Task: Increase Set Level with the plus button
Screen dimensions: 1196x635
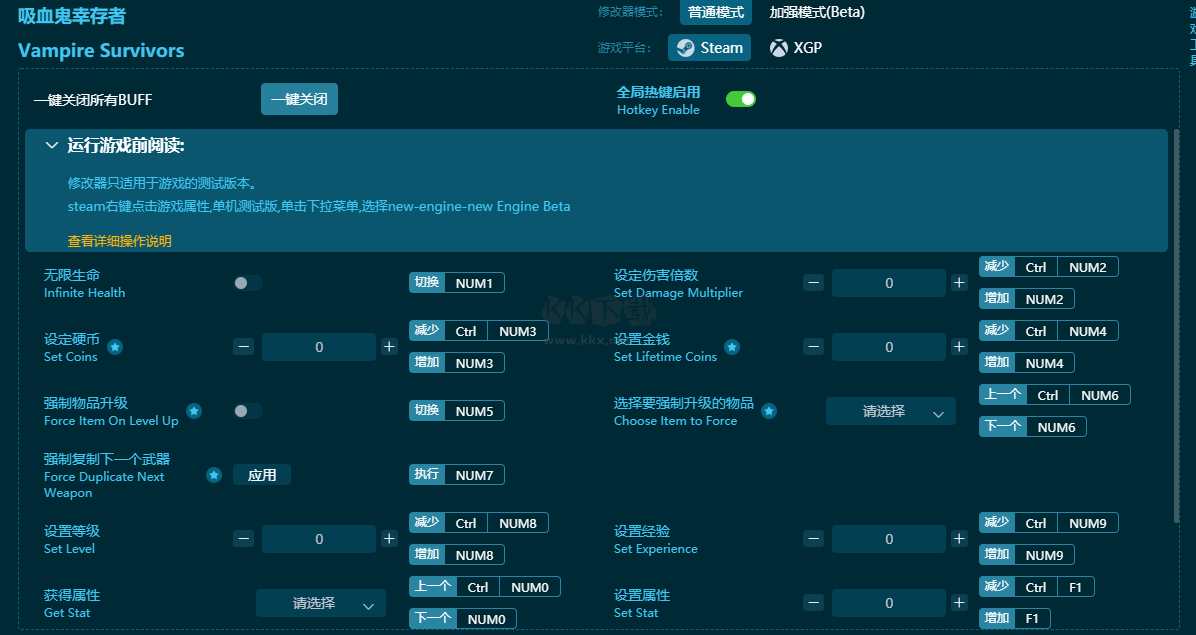Action: [x=389, y=539]
